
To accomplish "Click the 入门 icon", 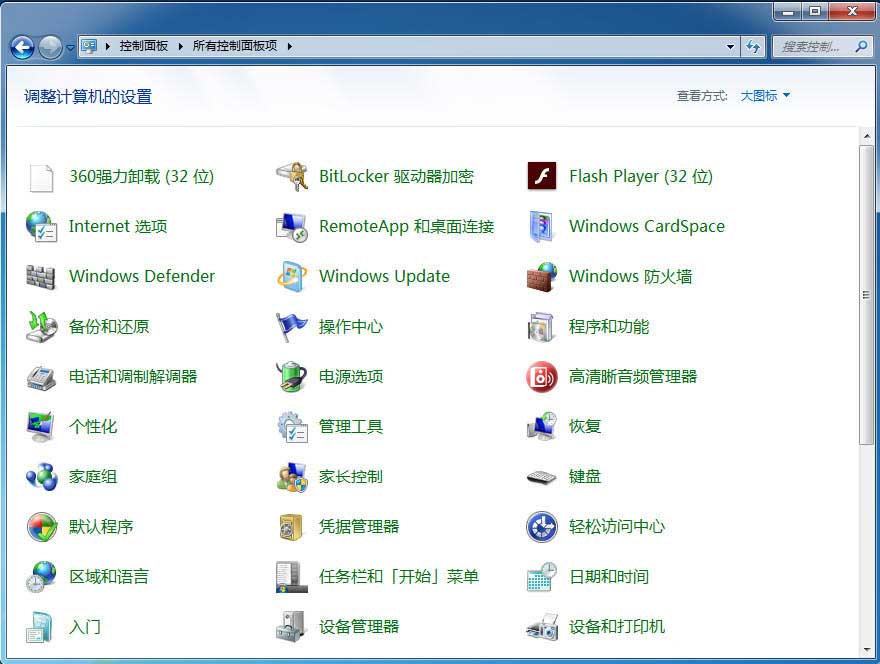I will tap(40, 627).
